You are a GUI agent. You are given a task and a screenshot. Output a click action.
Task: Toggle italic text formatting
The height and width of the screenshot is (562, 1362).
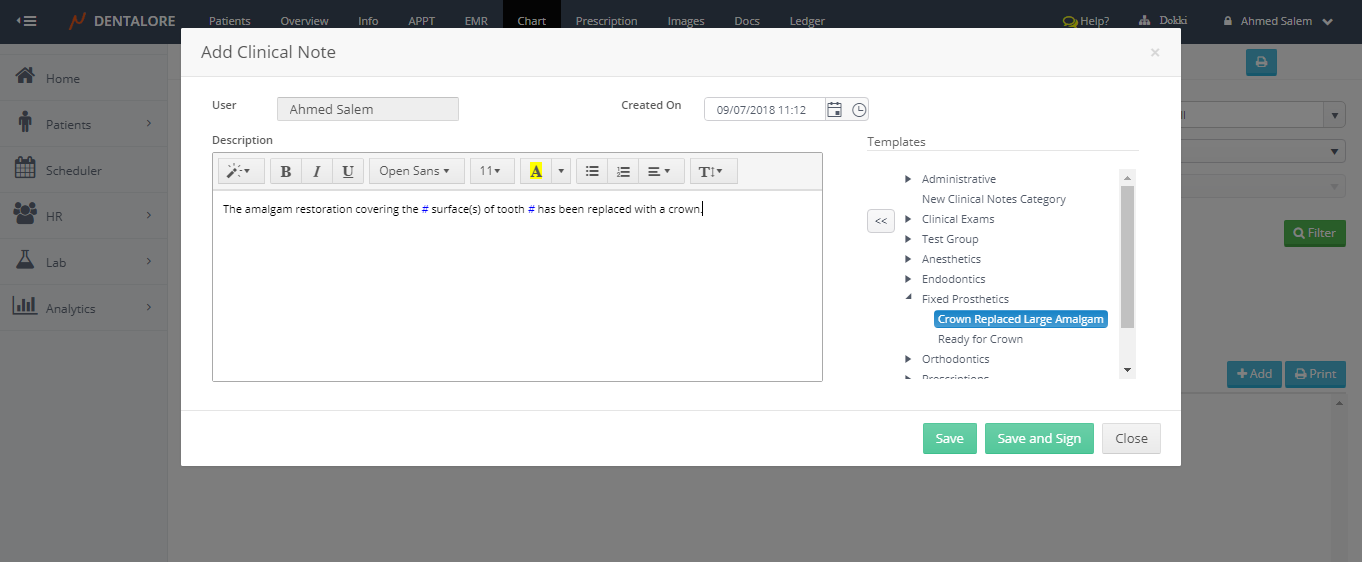pos(316,171)
